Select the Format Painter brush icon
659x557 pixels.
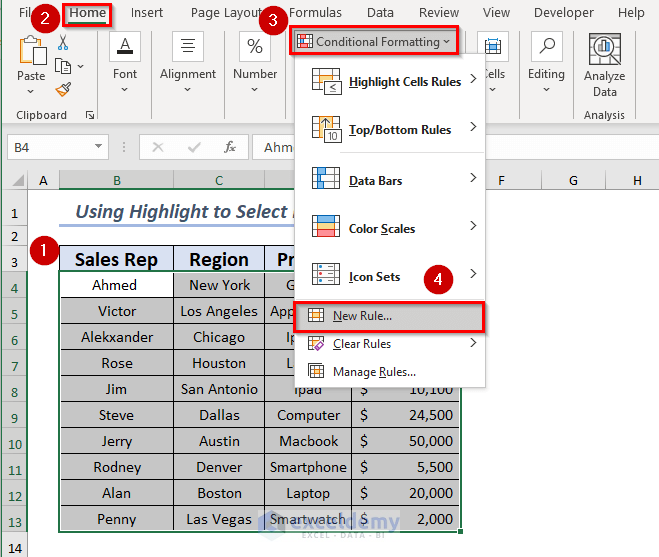point(63,90)
